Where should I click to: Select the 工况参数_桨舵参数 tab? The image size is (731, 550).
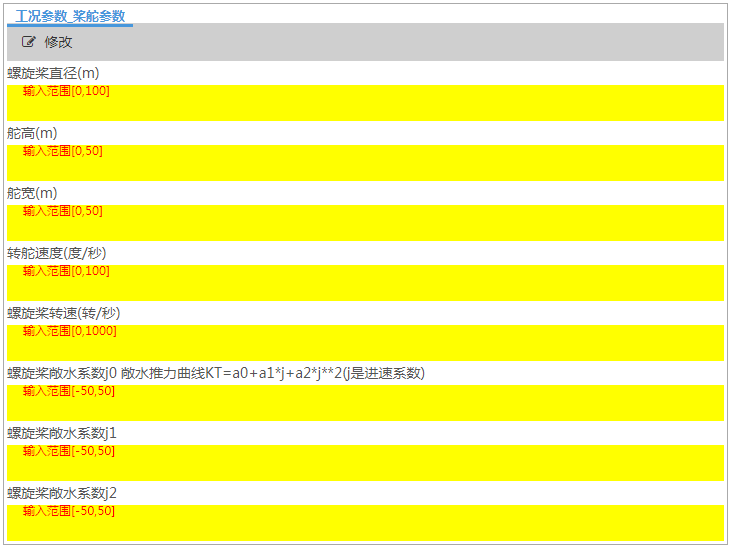pos(70,16)
